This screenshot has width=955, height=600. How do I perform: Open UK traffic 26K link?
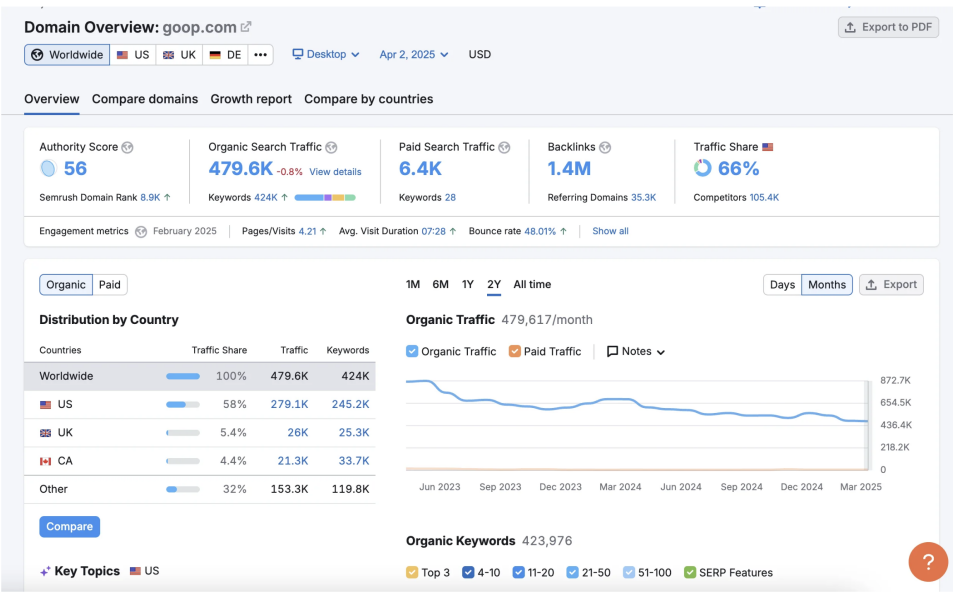(298, 432)
